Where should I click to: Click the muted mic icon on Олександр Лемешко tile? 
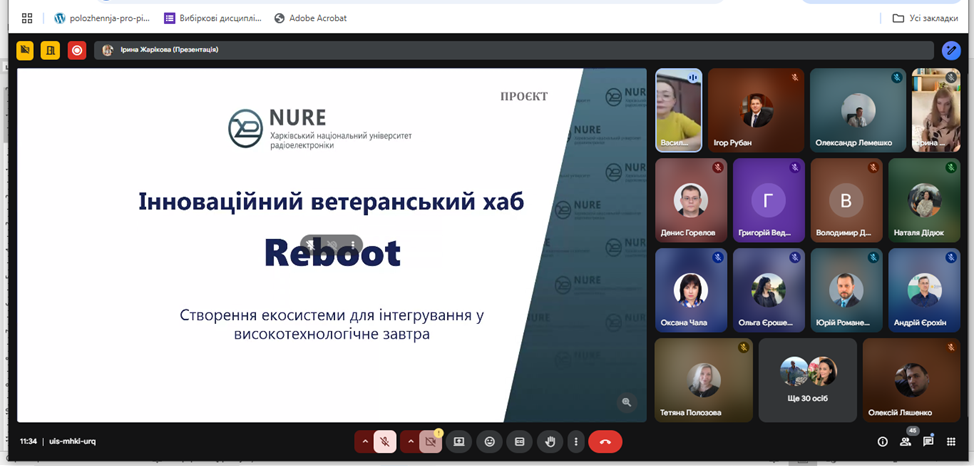896,78
